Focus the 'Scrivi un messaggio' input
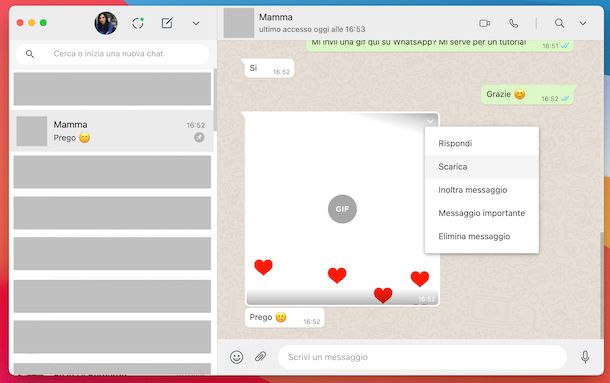This screenshot has width=610, height=383. pos(422,357)
